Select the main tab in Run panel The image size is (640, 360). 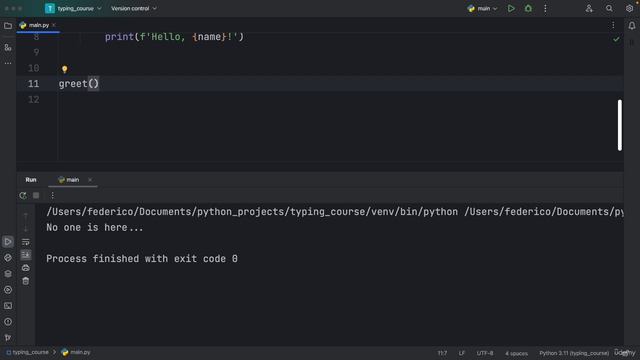[x=69, y=180]
